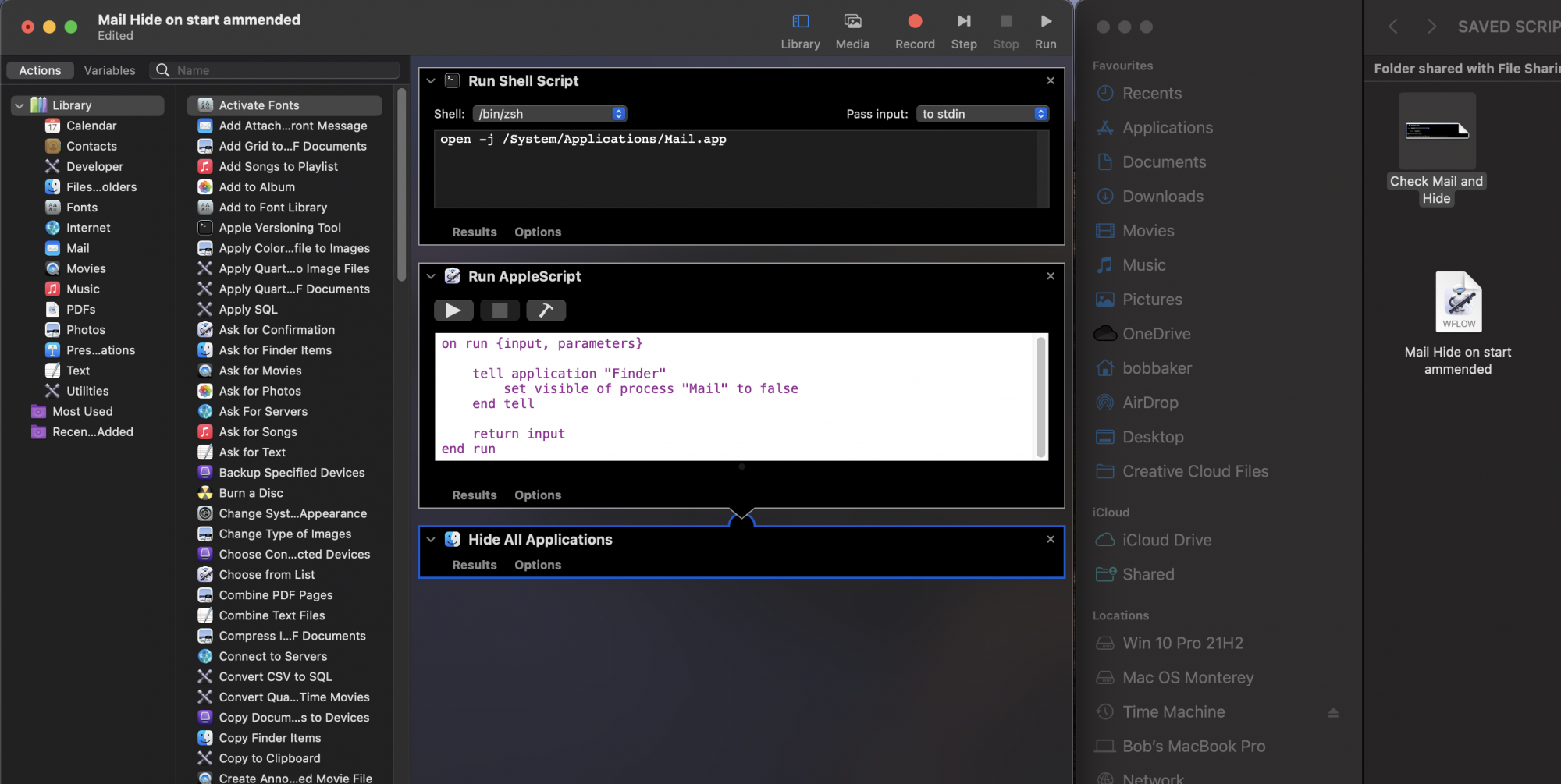Image resolution: width=1561 pixels, height=784 pixels.
Task: Click the Record button in toolbar
Action: (915, 30)
